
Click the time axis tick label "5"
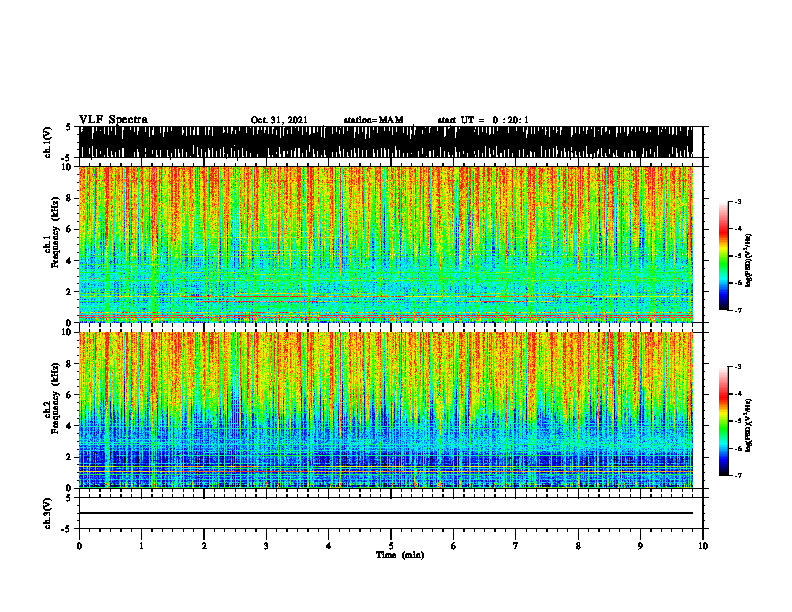coord(391,546)
